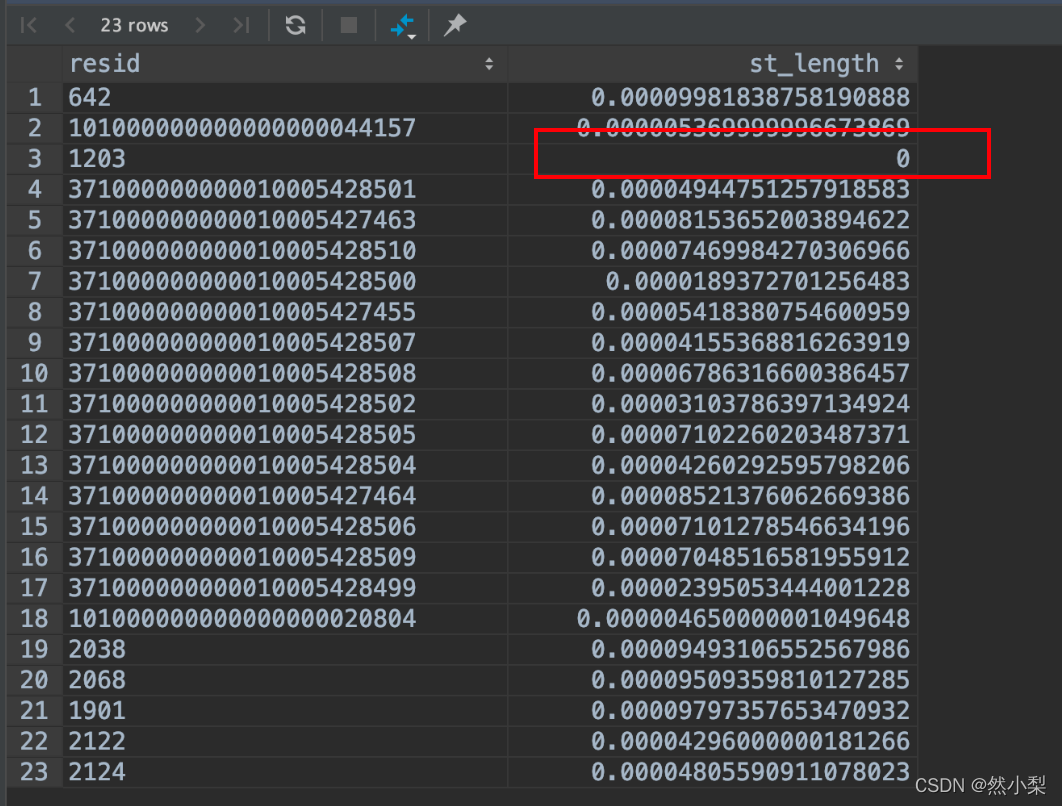This screenshot has width=1062, height=806.
Task: Pin the result tab with pin icon
Action: coord(455,25)
